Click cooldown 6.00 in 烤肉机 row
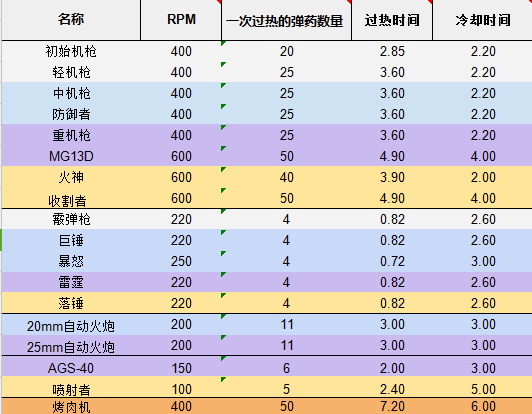 tap(482, 406)
